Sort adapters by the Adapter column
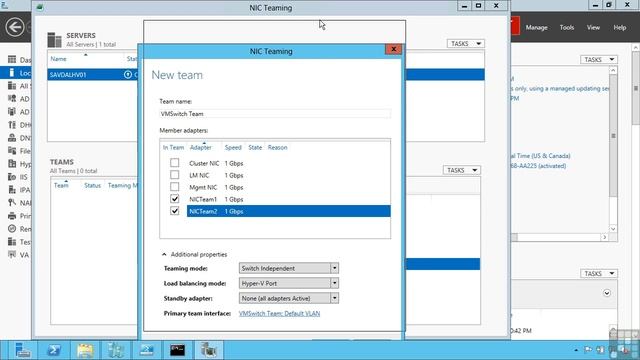The height and width of the screenshot is (360, 640). [200, 147]
